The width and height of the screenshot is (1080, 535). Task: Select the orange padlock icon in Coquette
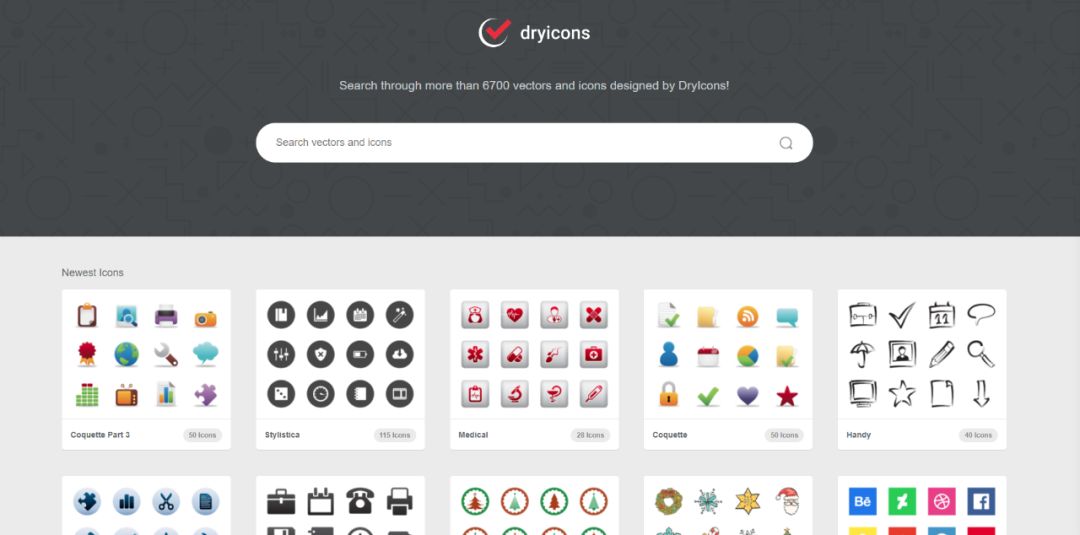tap(668, 394)
